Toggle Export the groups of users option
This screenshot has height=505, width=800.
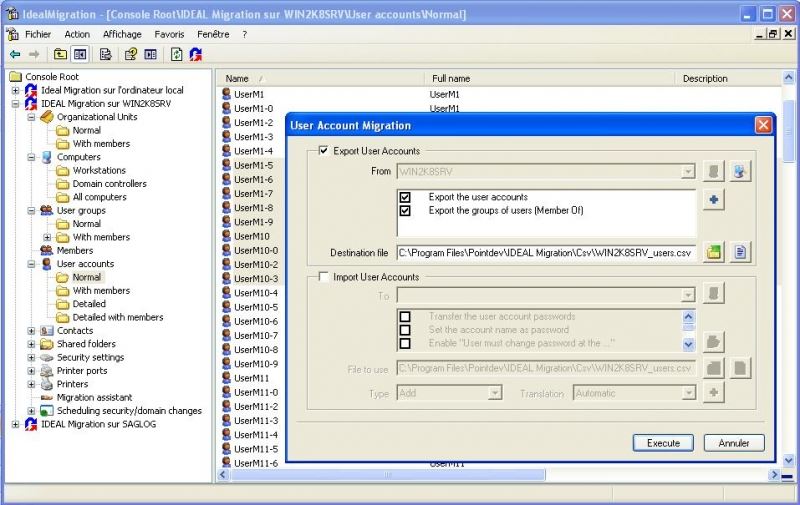pyautogui.click(x=405, y=211)
